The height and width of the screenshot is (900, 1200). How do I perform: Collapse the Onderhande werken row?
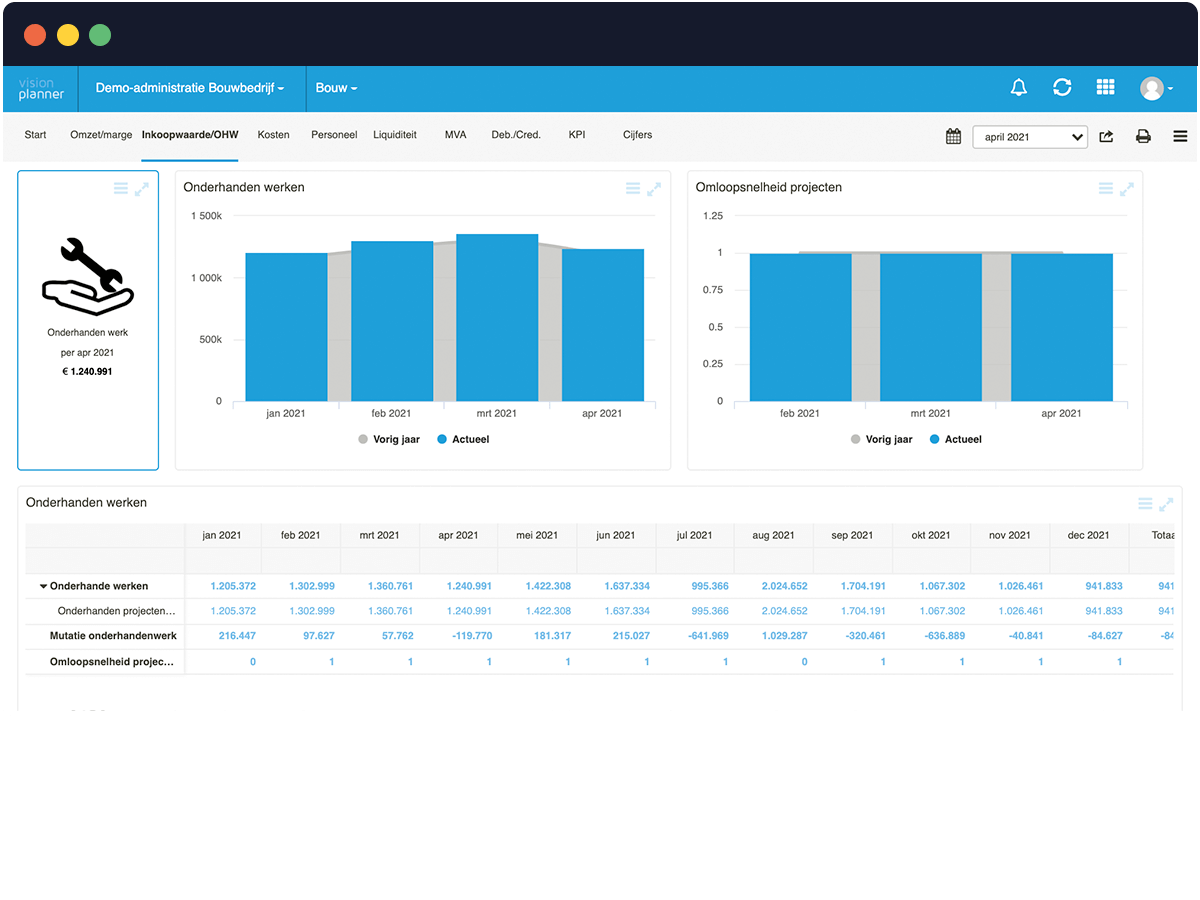tap(44, 587)
